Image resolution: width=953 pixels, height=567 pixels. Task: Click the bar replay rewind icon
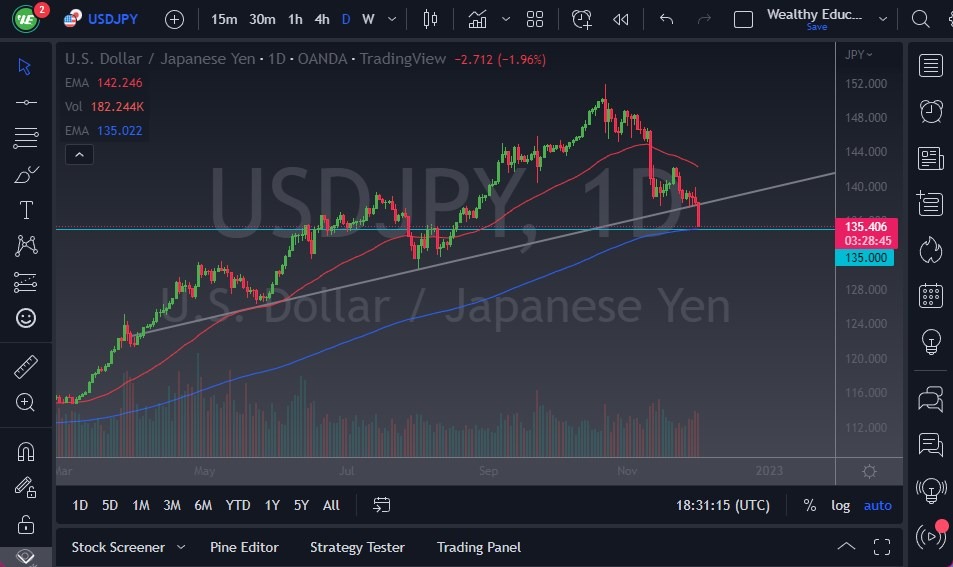coord(621,19)
